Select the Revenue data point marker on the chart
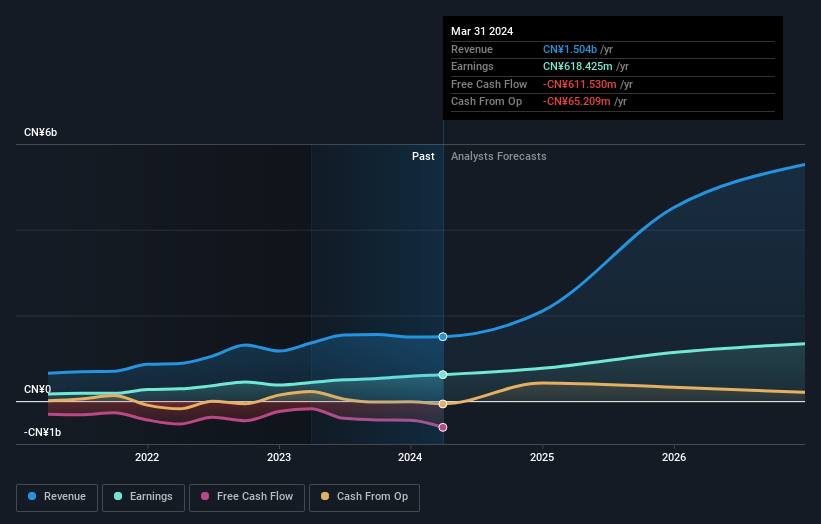 [443, 337]
